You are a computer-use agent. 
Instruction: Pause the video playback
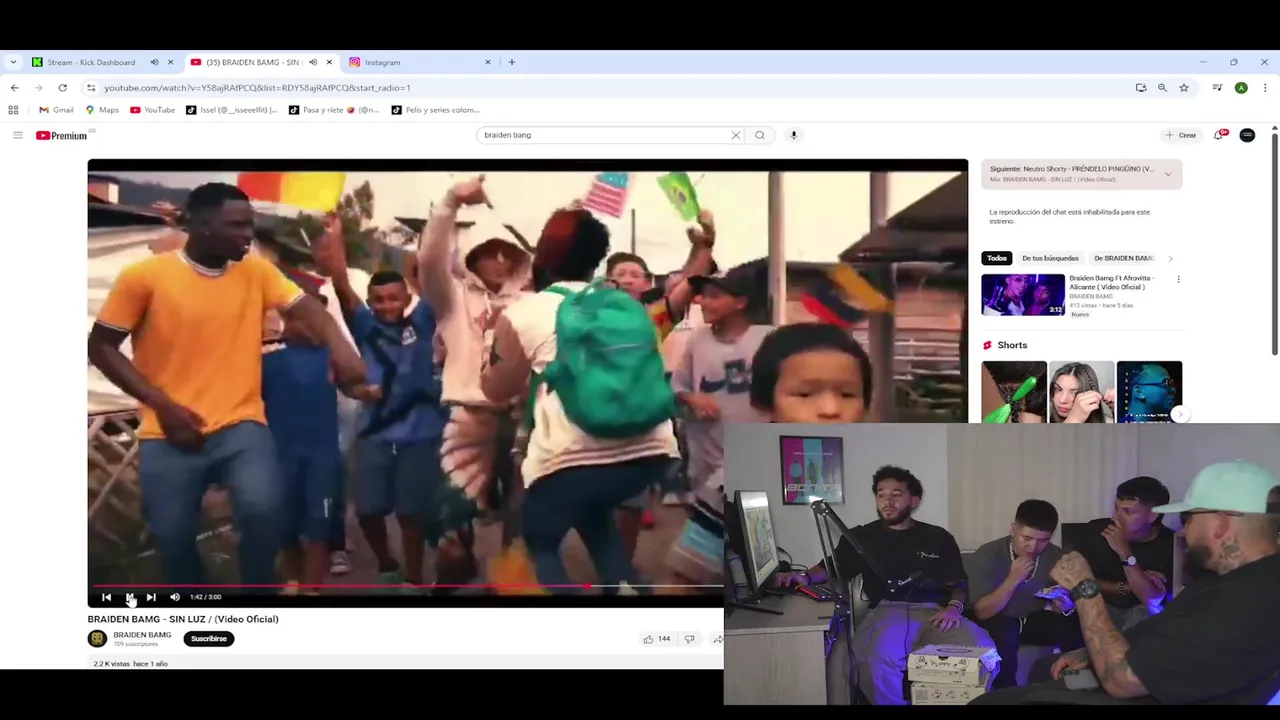click(x=130, y=597)
